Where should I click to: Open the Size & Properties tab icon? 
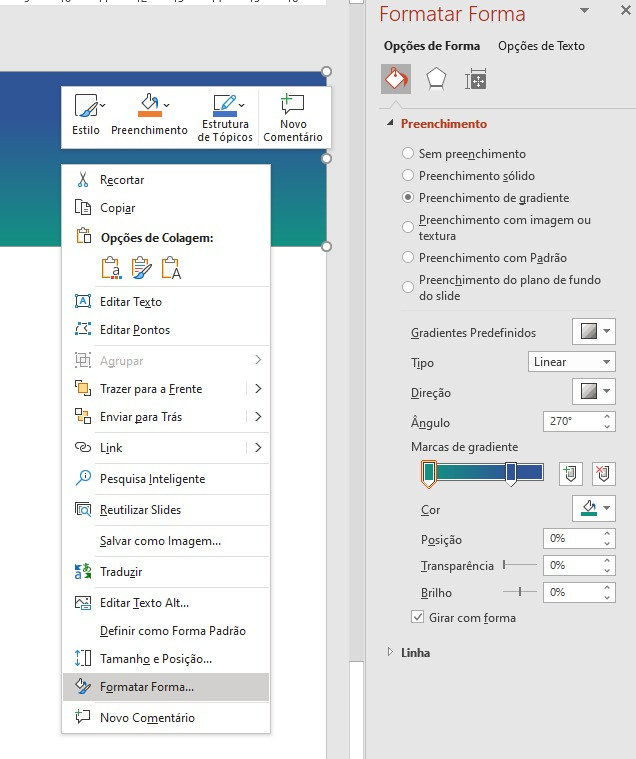[x=475, y=79]
